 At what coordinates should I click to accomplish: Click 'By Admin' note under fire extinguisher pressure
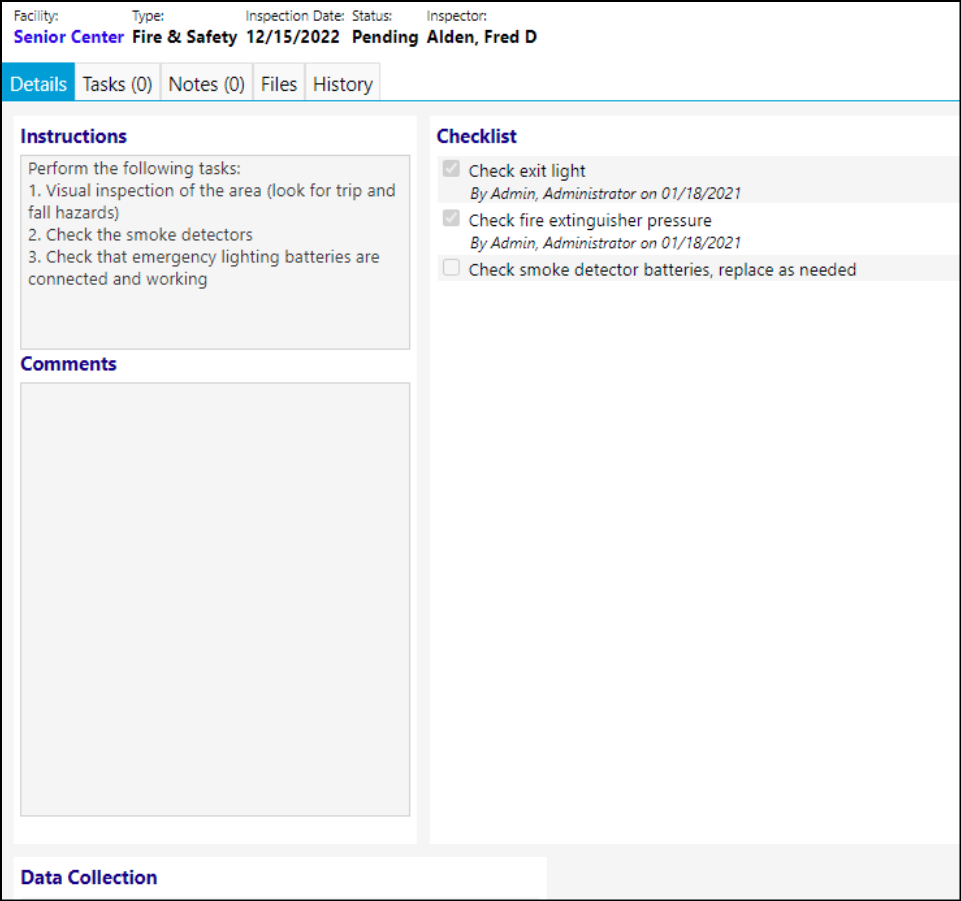point(606,243)
